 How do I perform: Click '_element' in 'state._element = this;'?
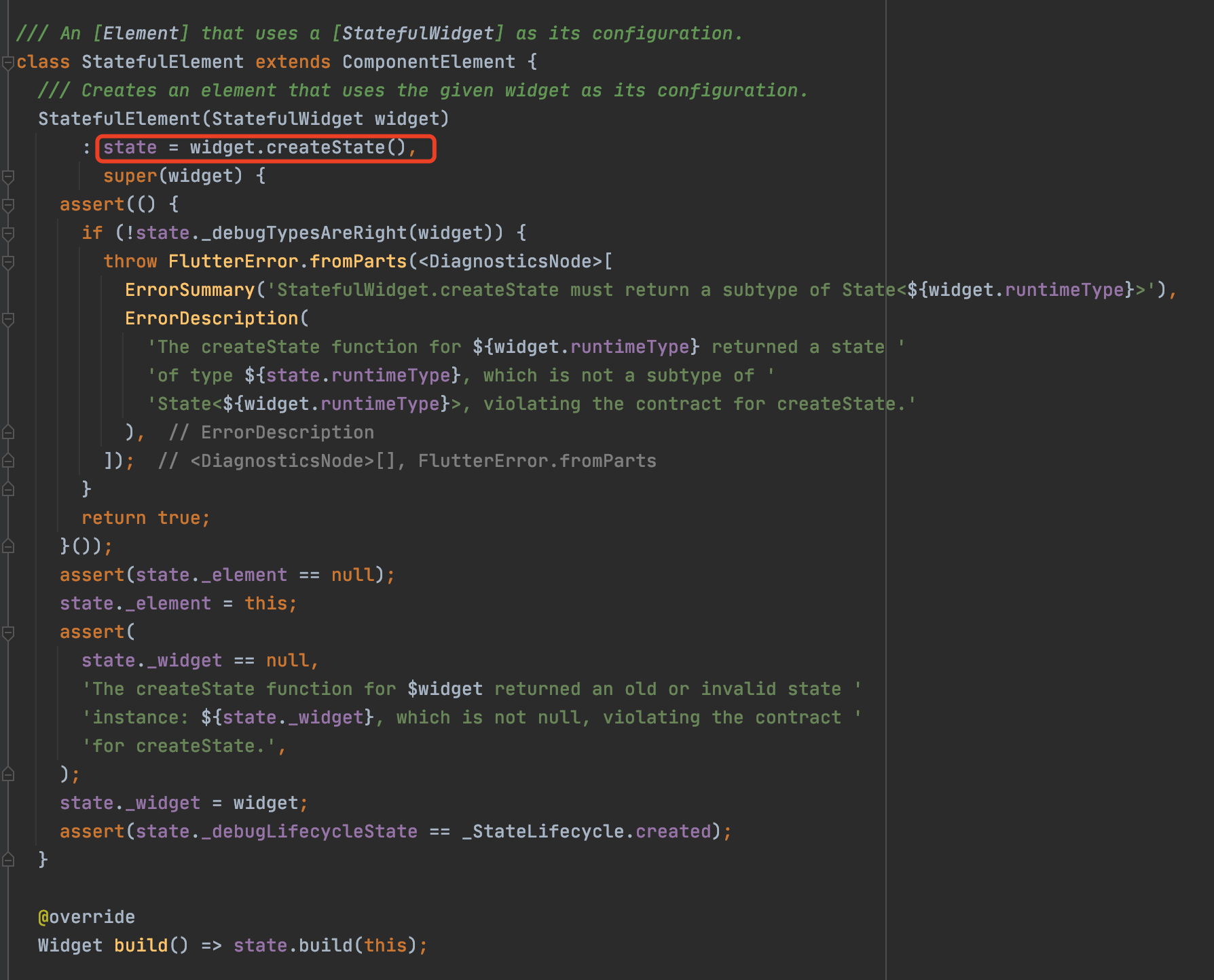(168, 603)
